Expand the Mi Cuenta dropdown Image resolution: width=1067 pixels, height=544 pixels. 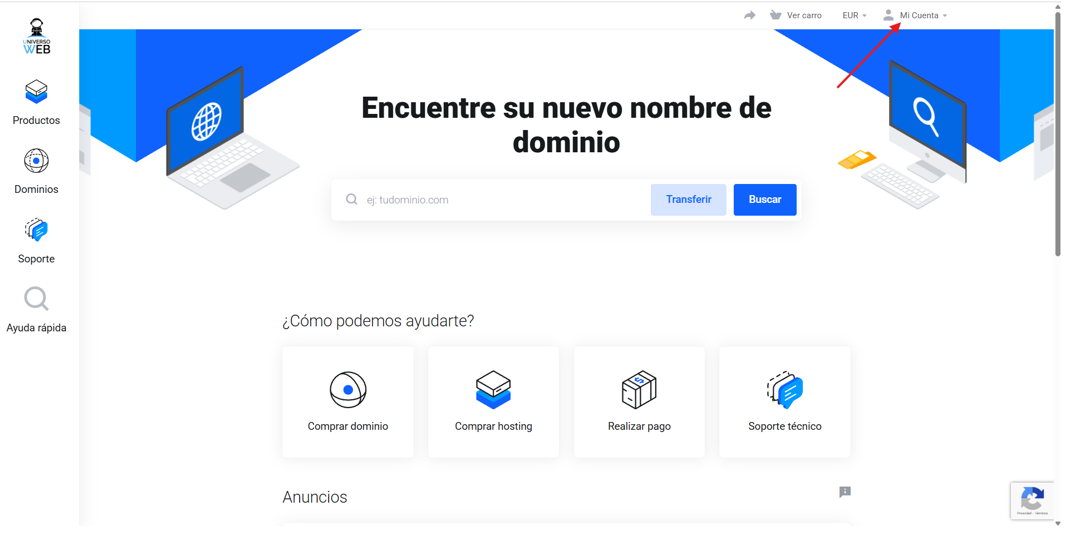[x=915, y=15]
